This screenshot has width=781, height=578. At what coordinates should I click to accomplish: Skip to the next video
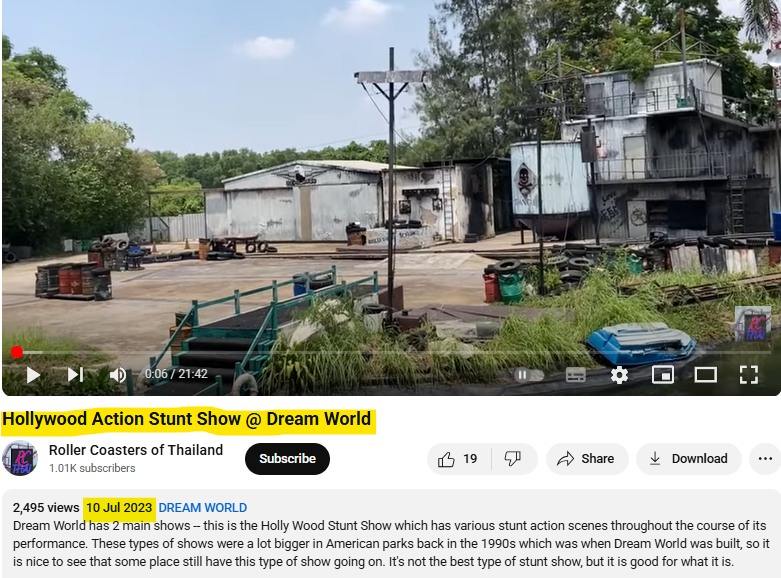76,375
